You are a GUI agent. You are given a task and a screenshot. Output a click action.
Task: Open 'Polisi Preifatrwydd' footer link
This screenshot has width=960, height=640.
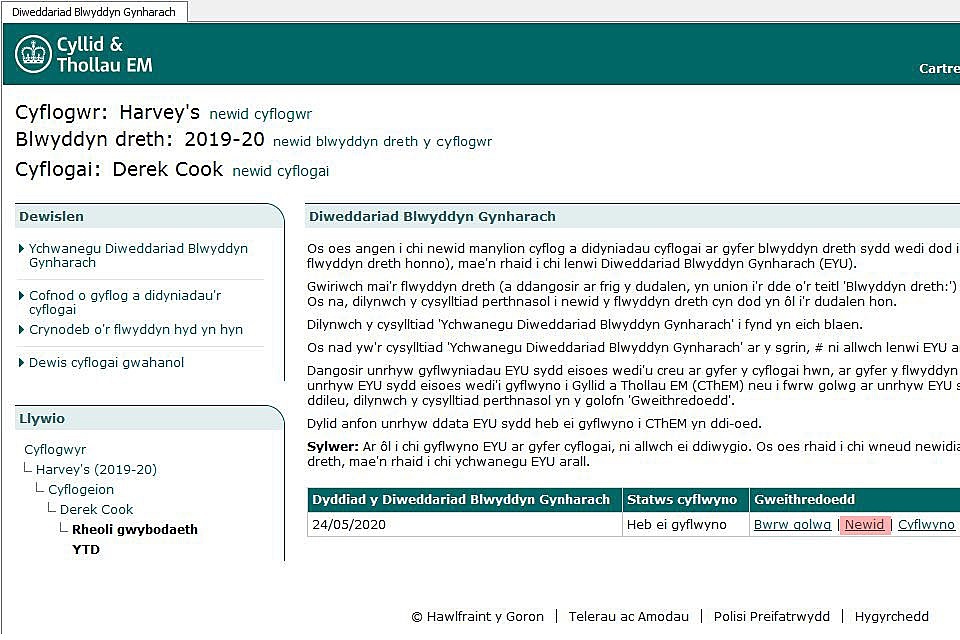pyautogui.click(x=770, y=616)
